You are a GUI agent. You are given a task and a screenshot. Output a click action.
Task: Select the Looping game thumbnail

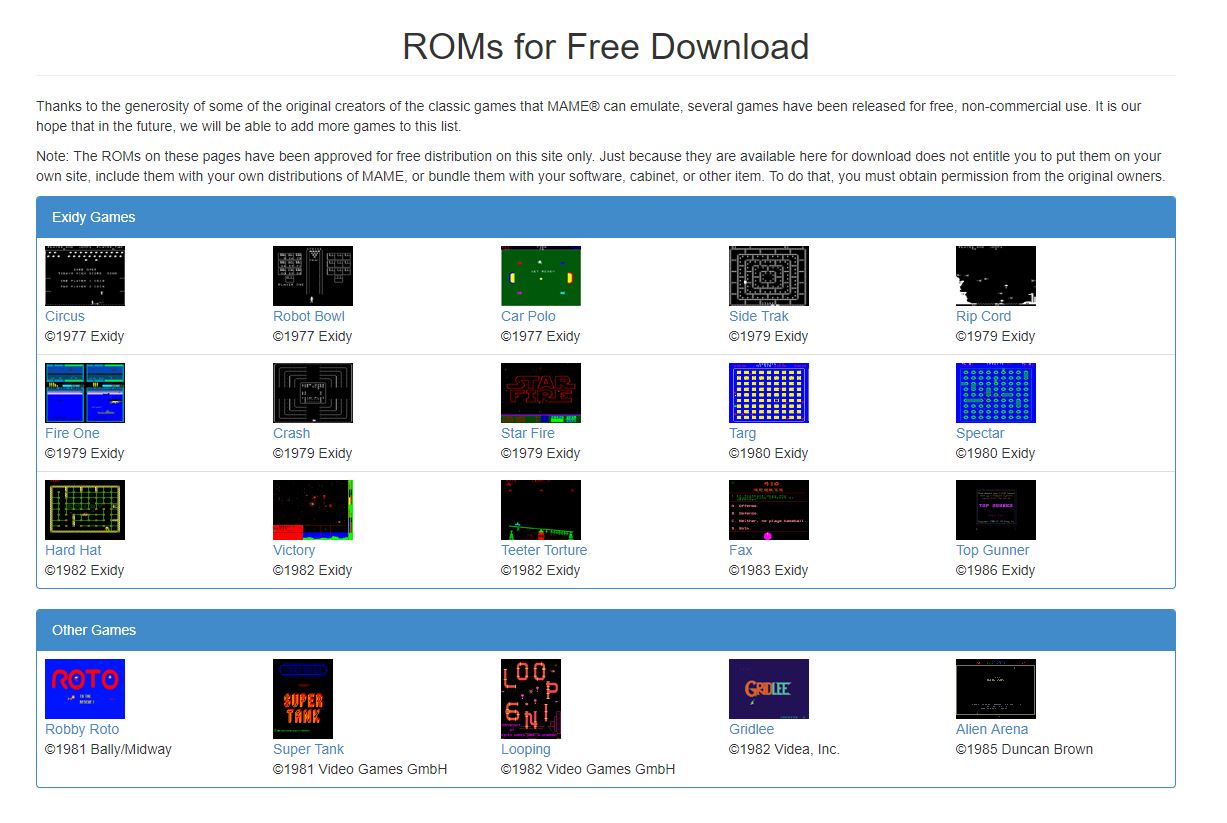(x=531, y=698)
